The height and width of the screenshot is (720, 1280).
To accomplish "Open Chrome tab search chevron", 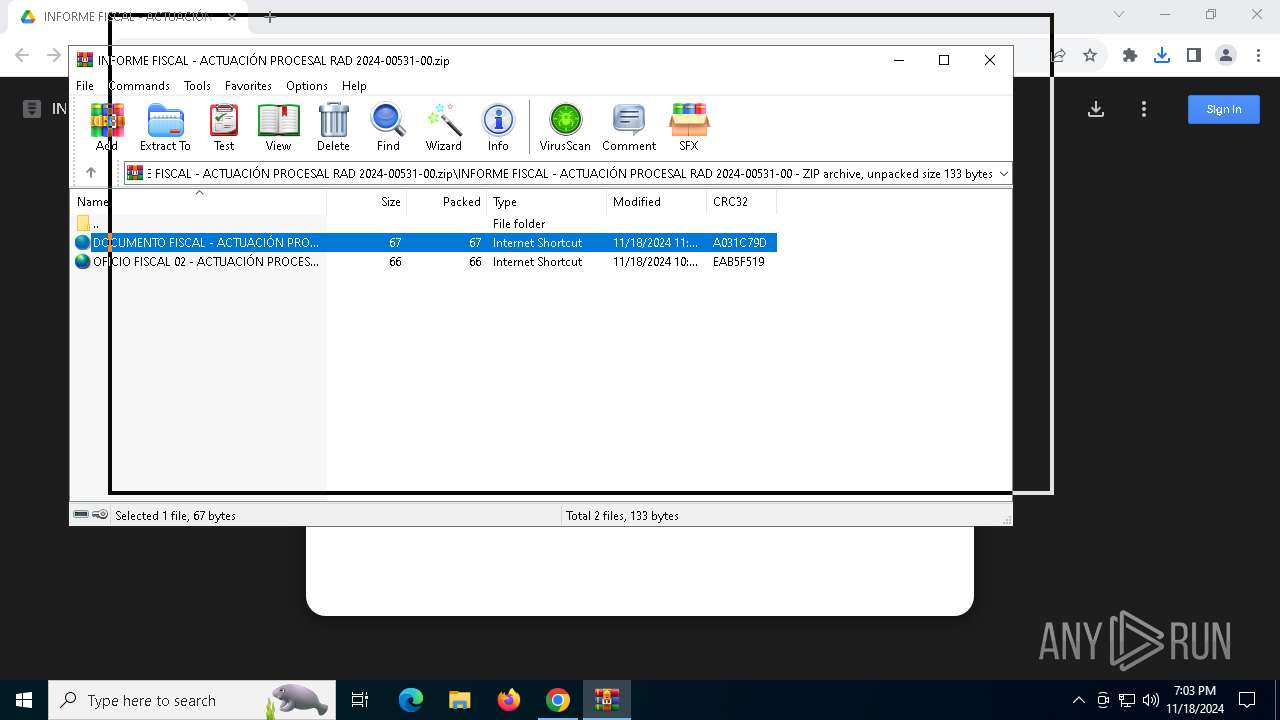I will (x=1119, y=15).
